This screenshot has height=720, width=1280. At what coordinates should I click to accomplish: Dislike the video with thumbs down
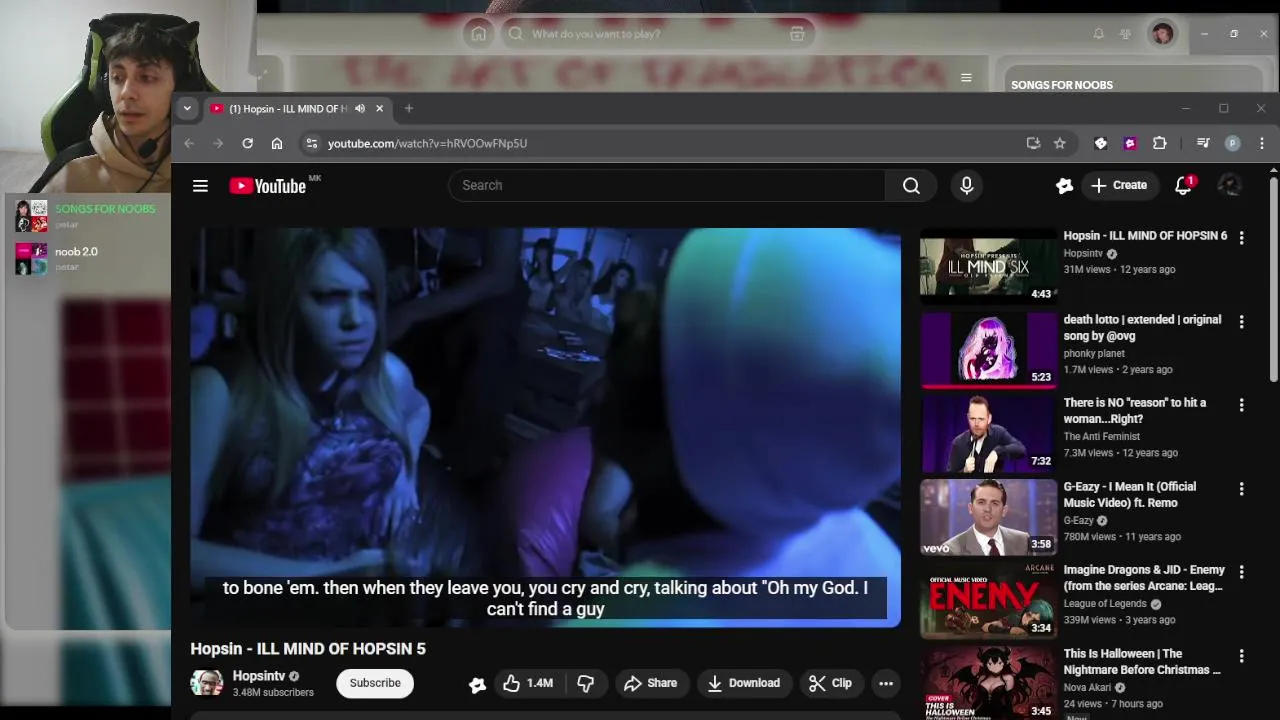[585, 683]
